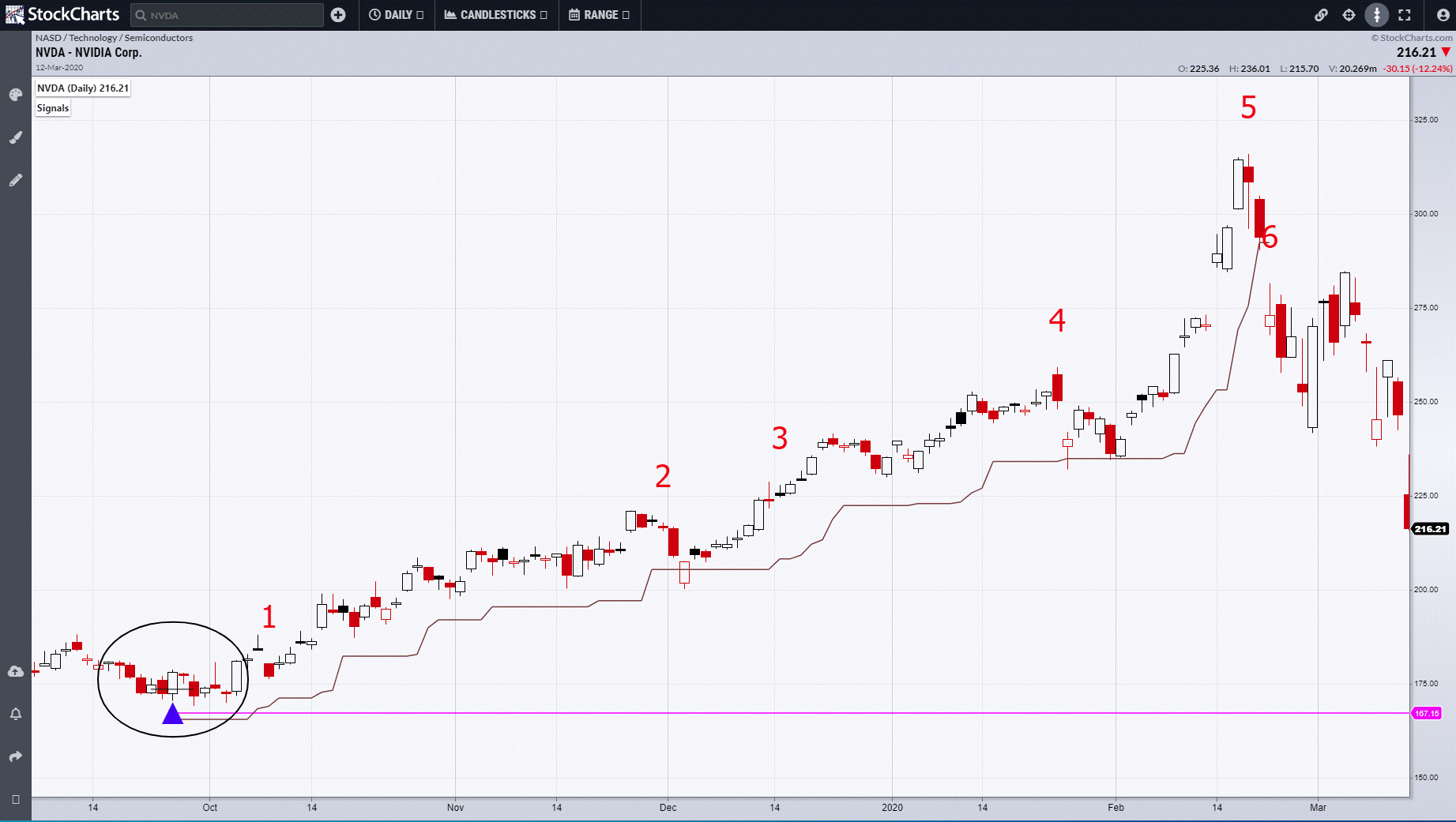Viewport: 1456px width, 822px height.
Task: Toggle the crosshairs target icon
Action: click(1349, 15)
